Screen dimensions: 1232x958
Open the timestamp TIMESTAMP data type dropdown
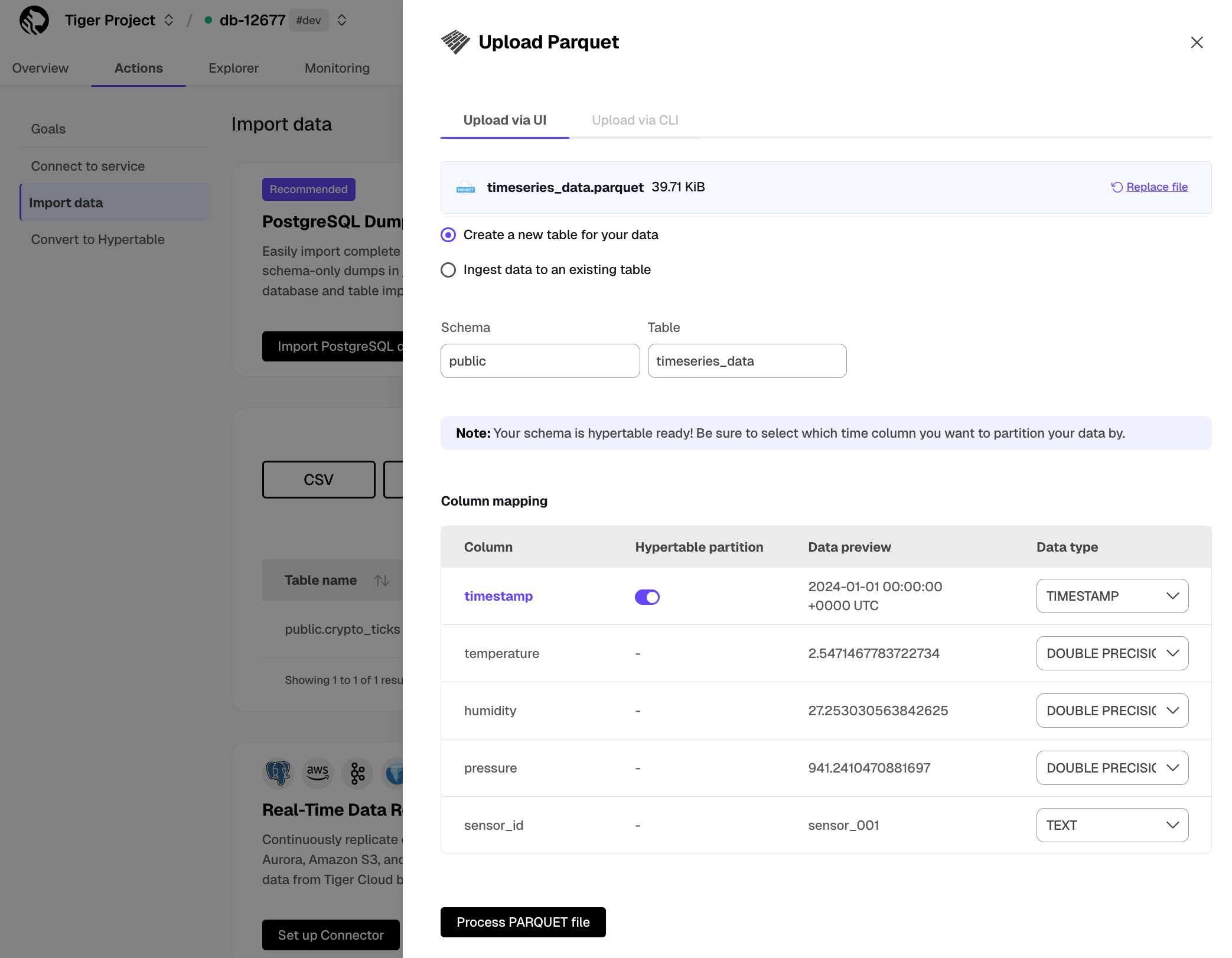[x=1112, y=596]
